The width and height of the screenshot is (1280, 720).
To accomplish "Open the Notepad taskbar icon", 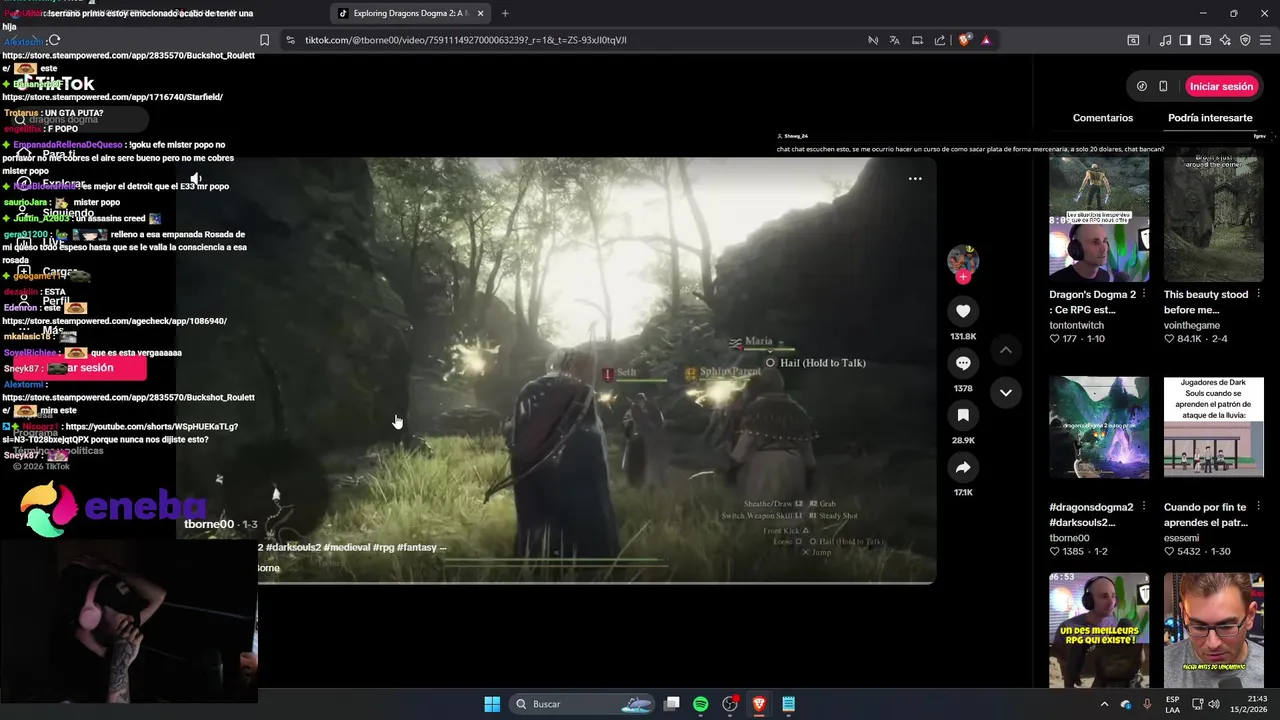I will (788, 704).
